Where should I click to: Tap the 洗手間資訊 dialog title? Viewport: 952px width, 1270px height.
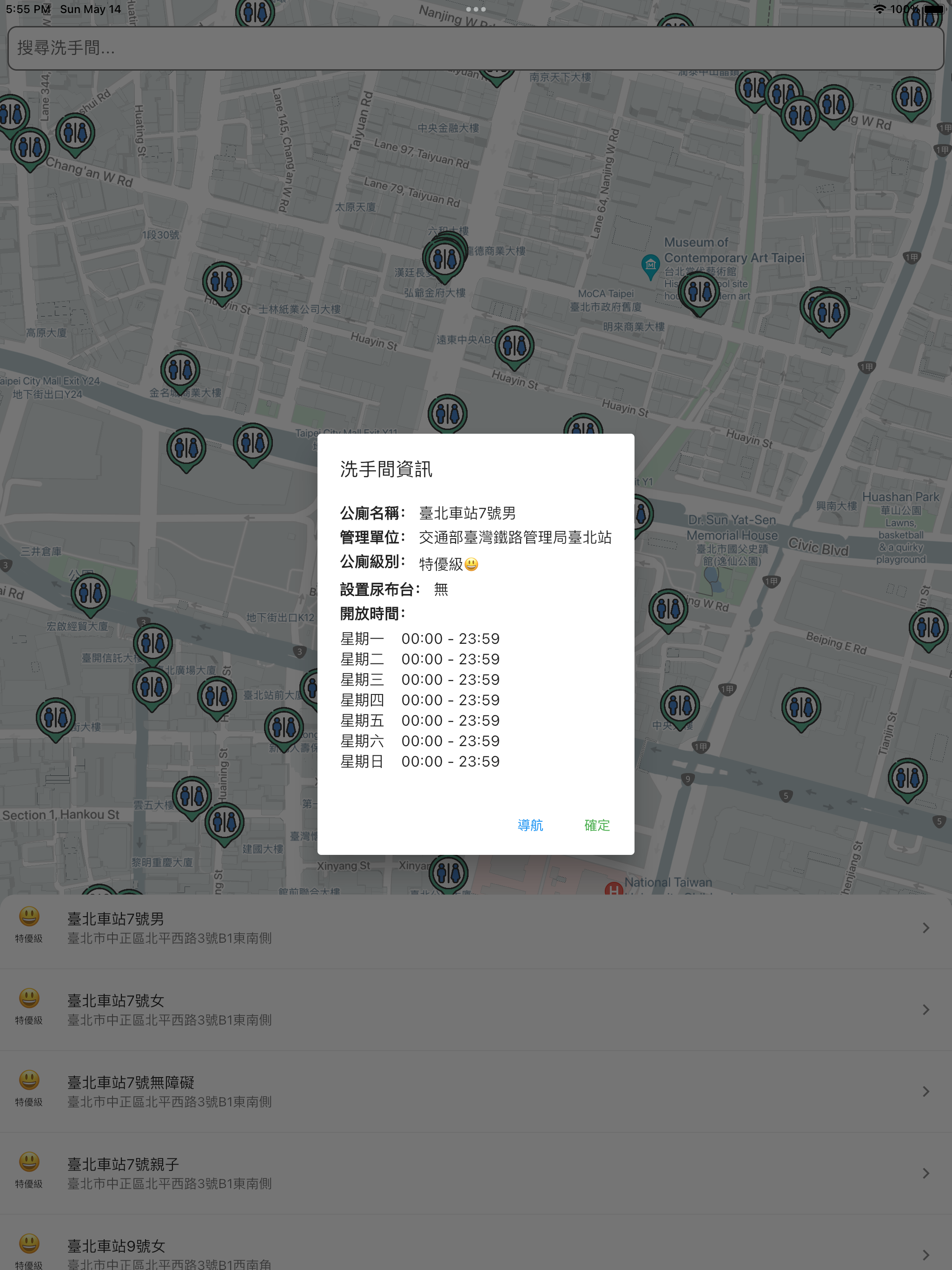point(386,469)
